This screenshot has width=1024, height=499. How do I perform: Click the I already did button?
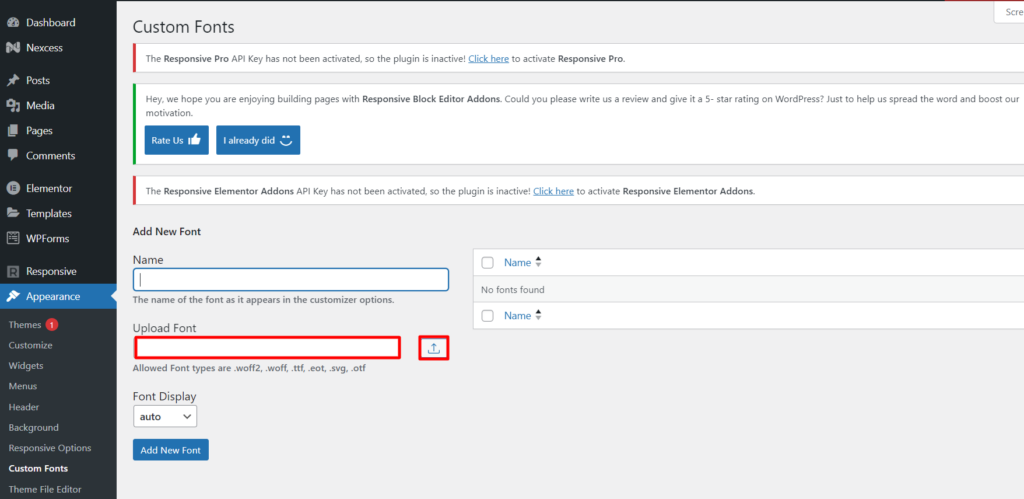point(258,140)
